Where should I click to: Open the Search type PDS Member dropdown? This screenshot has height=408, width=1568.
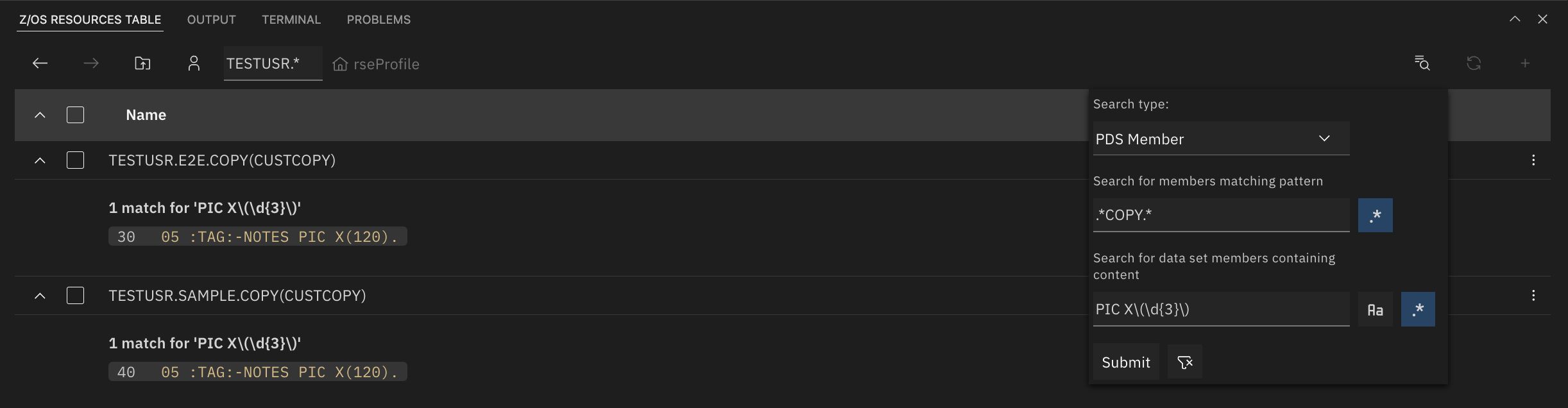coord(1221,139)
